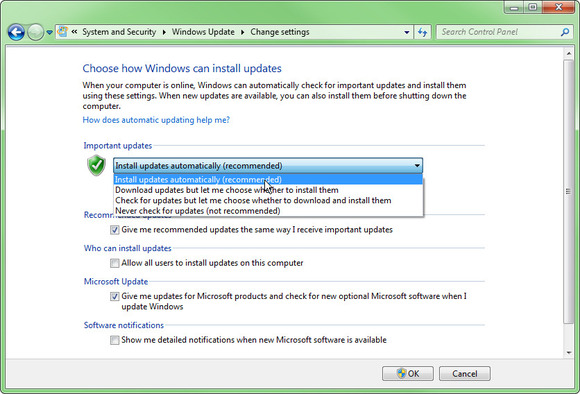Expand arrow after Windows Update breadcrumb

pyautogui.click(x=243, y=32)
